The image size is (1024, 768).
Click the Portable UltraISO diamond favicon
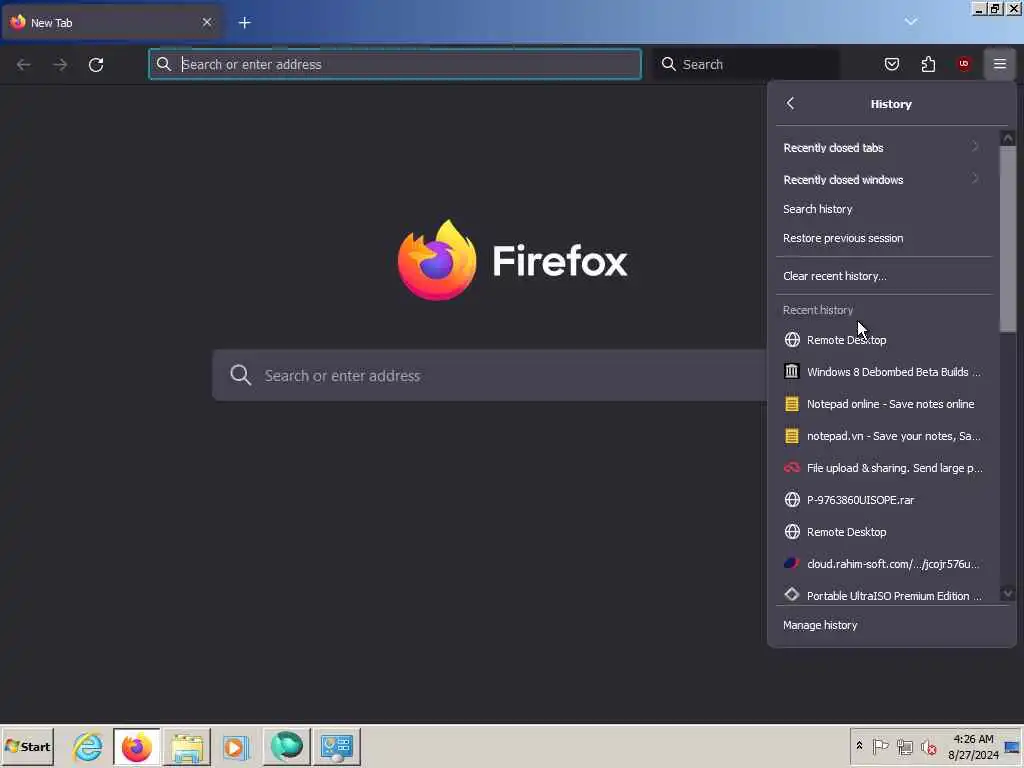(x=792, y=594)
